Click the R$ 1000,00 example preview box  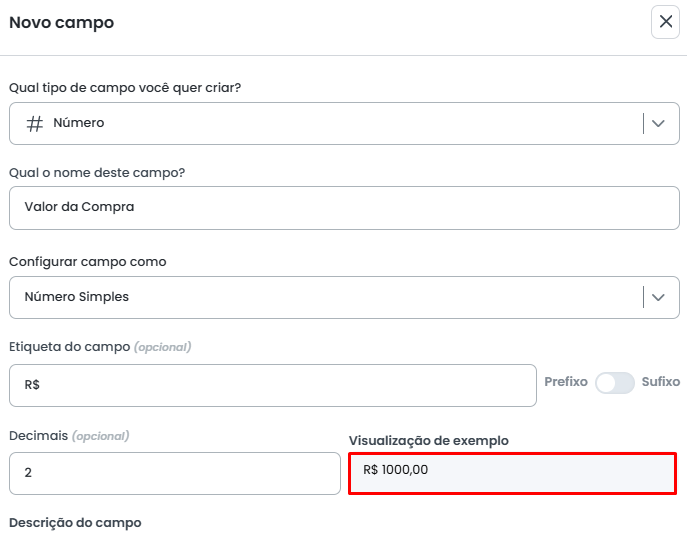(512, 473)
